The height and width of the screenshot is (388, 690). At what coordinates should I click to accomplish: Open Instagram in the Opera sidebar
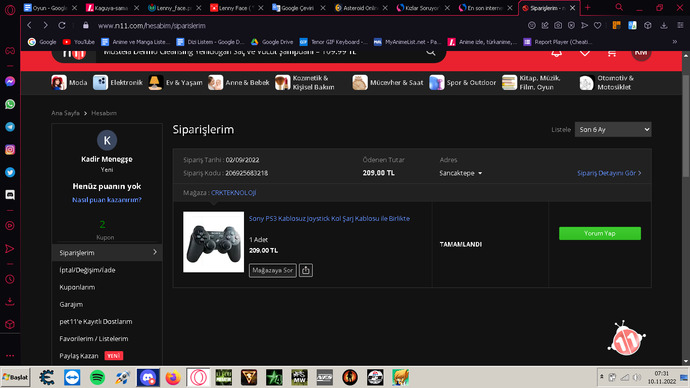pos(10,150)
